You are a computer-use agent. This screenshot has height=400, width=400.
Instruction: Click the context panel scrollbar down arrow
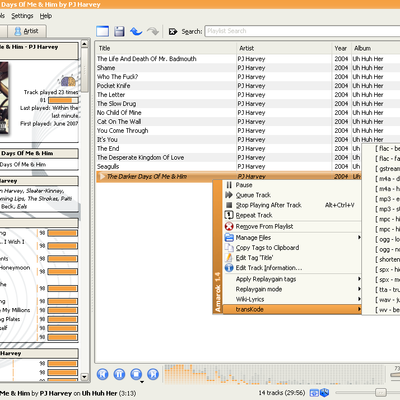point(84,377)
